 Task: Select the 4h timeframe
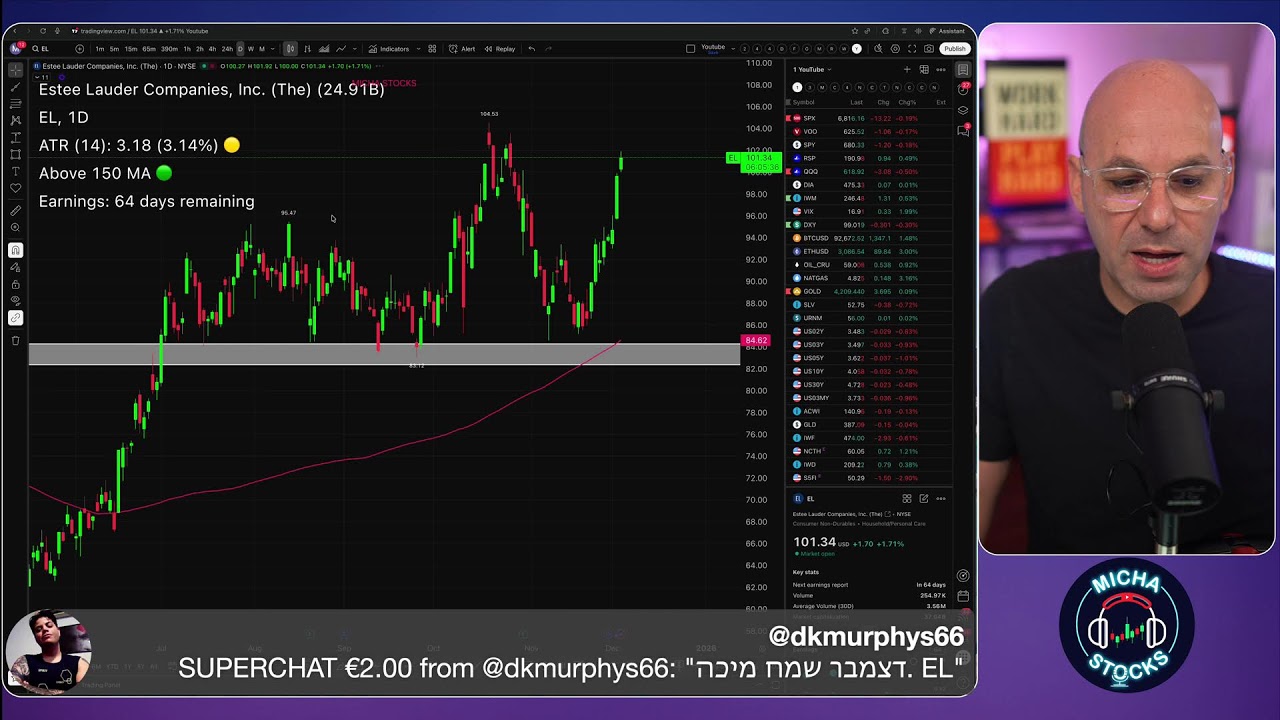(x=212, y=49)
